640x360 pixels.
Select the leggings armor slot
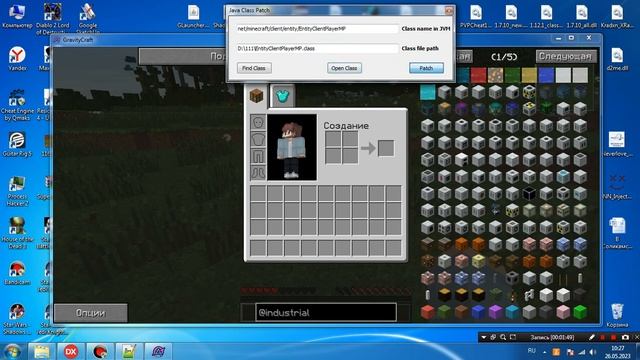pyautogui.click(x=258, y=156)
